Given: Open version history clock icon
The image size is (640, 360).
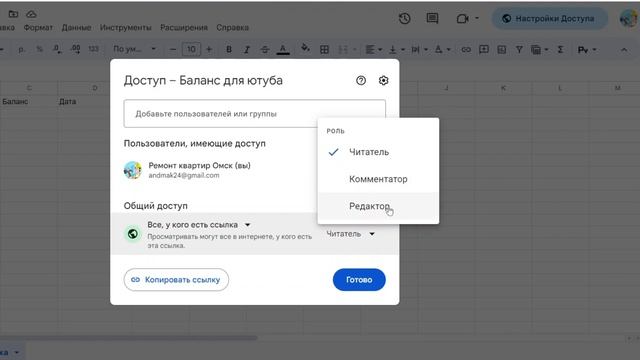Looking at the screenshot, I should pyautogui.click(x=404, y=18).
